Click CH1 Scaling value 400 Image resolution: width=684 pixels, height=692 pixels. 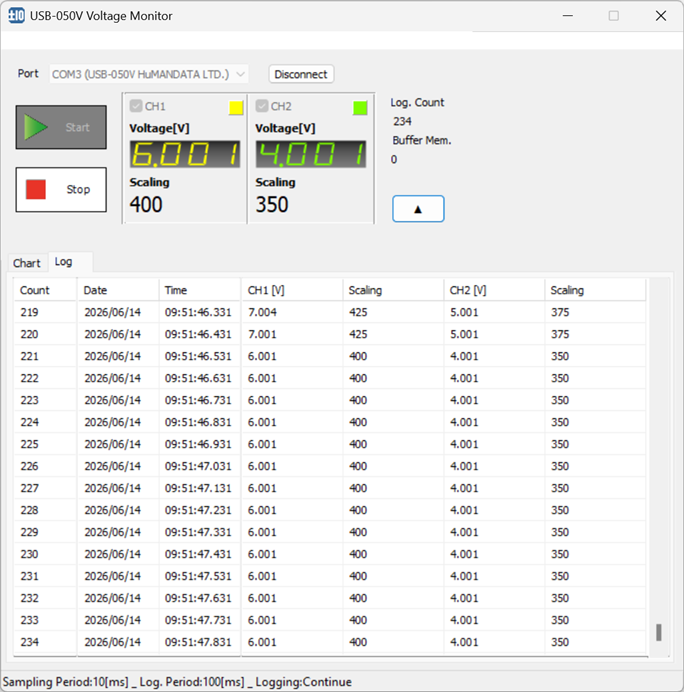[146, 204]
